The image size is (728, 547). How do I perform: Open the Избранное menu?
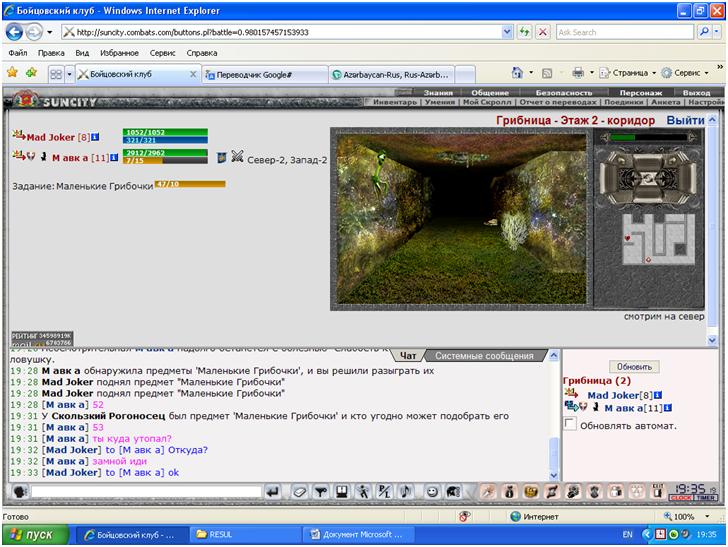point(119,53)
